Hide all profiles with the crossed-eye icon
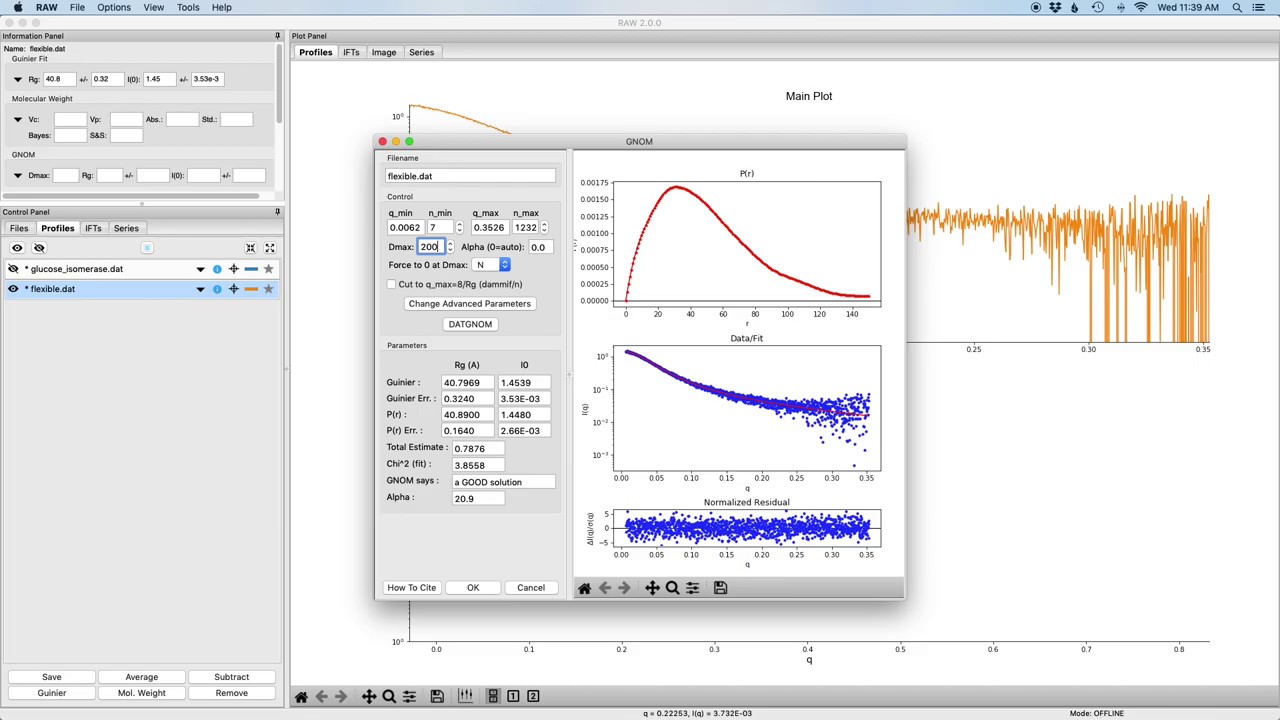This screenshot has height=720, width=1280. click(x=39, y=248)
